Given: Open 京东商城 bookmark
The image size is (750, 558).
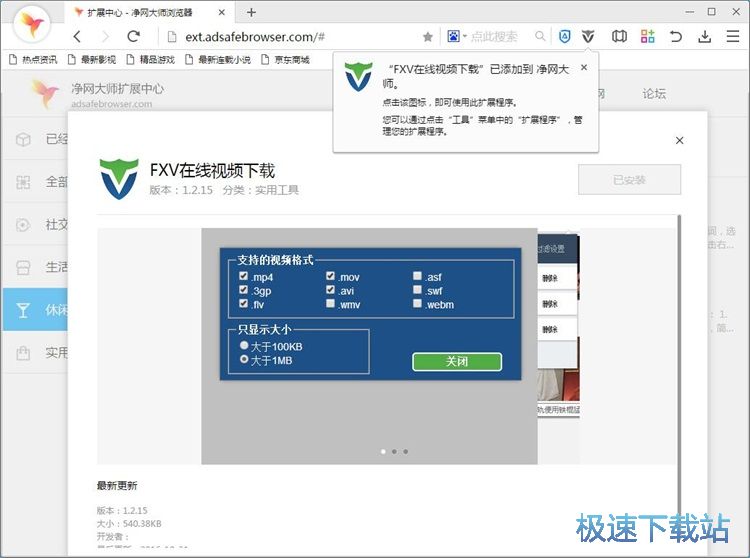Looking at the screenshot, I should [x=286, y=59].
